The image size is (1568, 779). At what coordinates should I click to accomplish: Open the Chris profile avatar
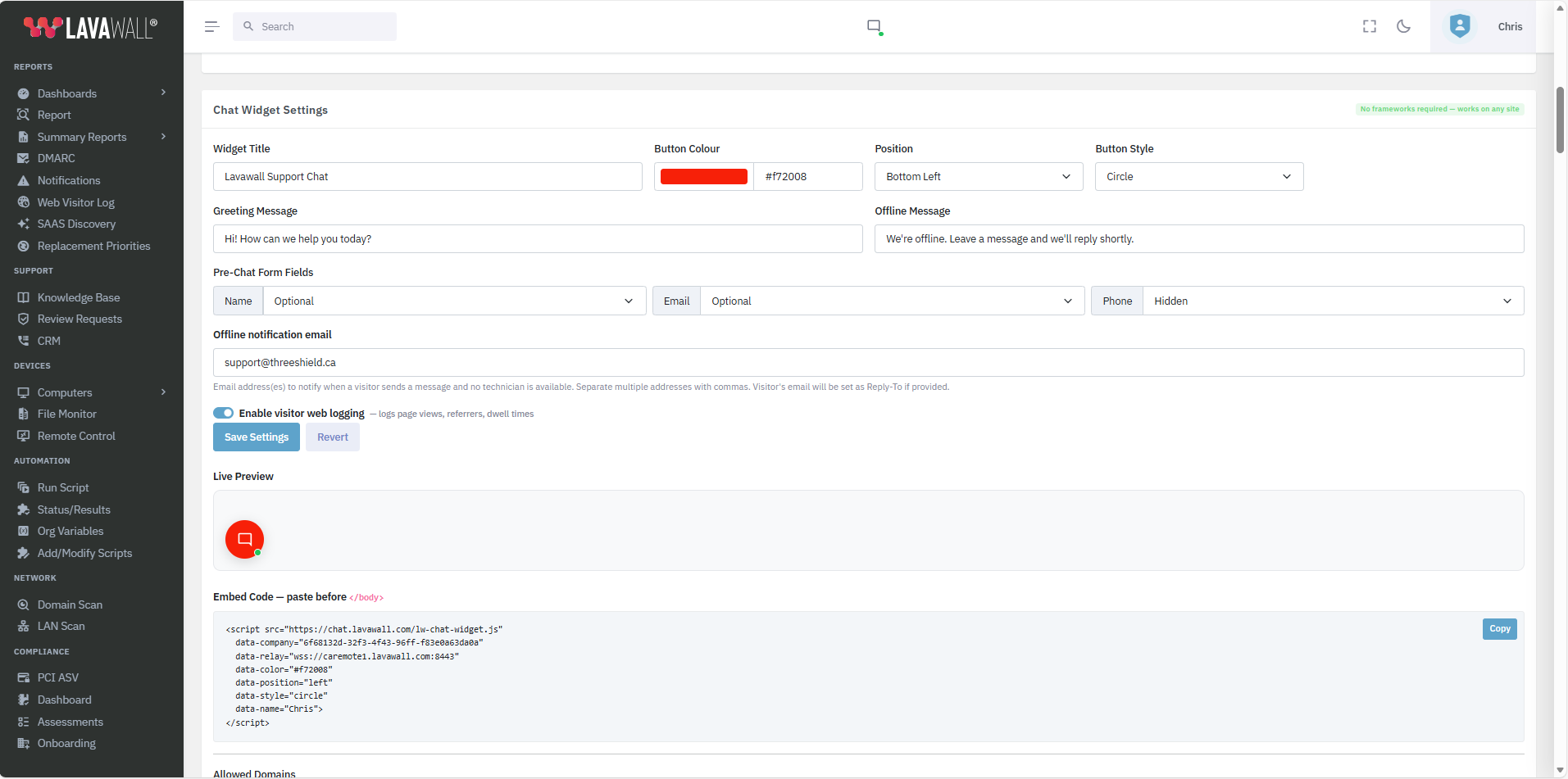coord(1459,25)
